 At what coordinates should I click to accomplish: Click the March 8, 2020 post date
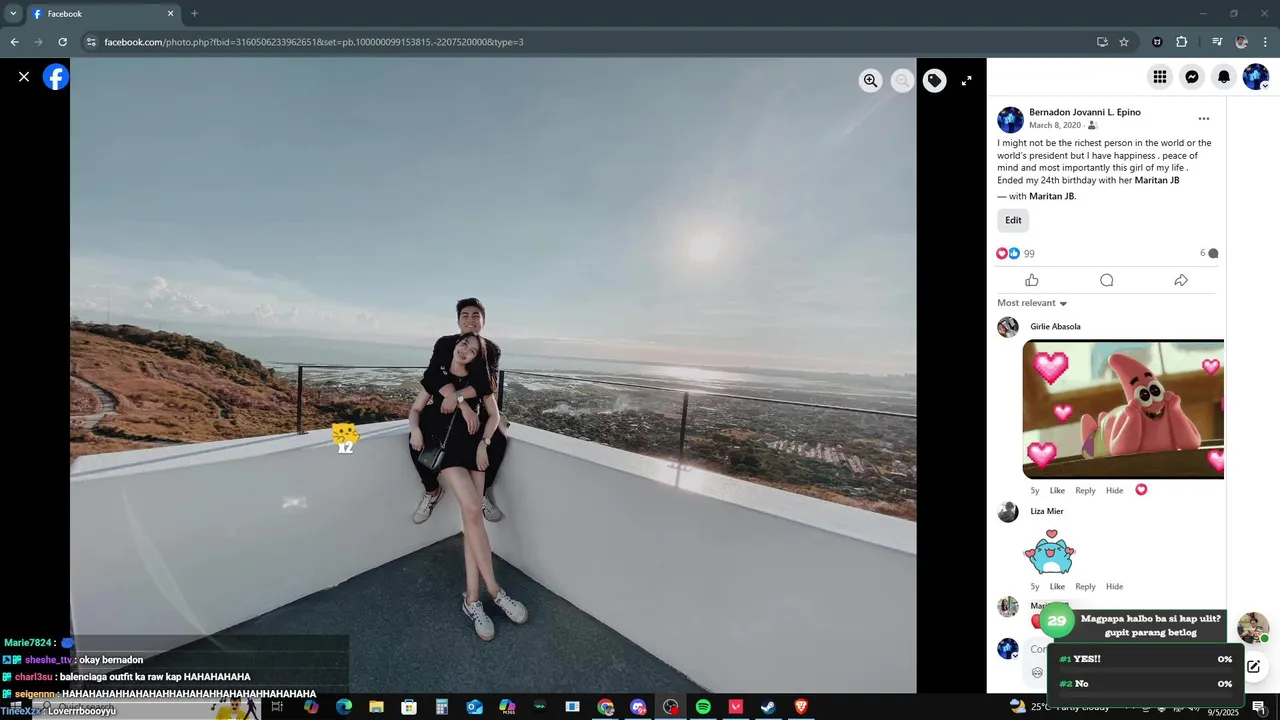pyautogui.click(x=1055, y=125)
